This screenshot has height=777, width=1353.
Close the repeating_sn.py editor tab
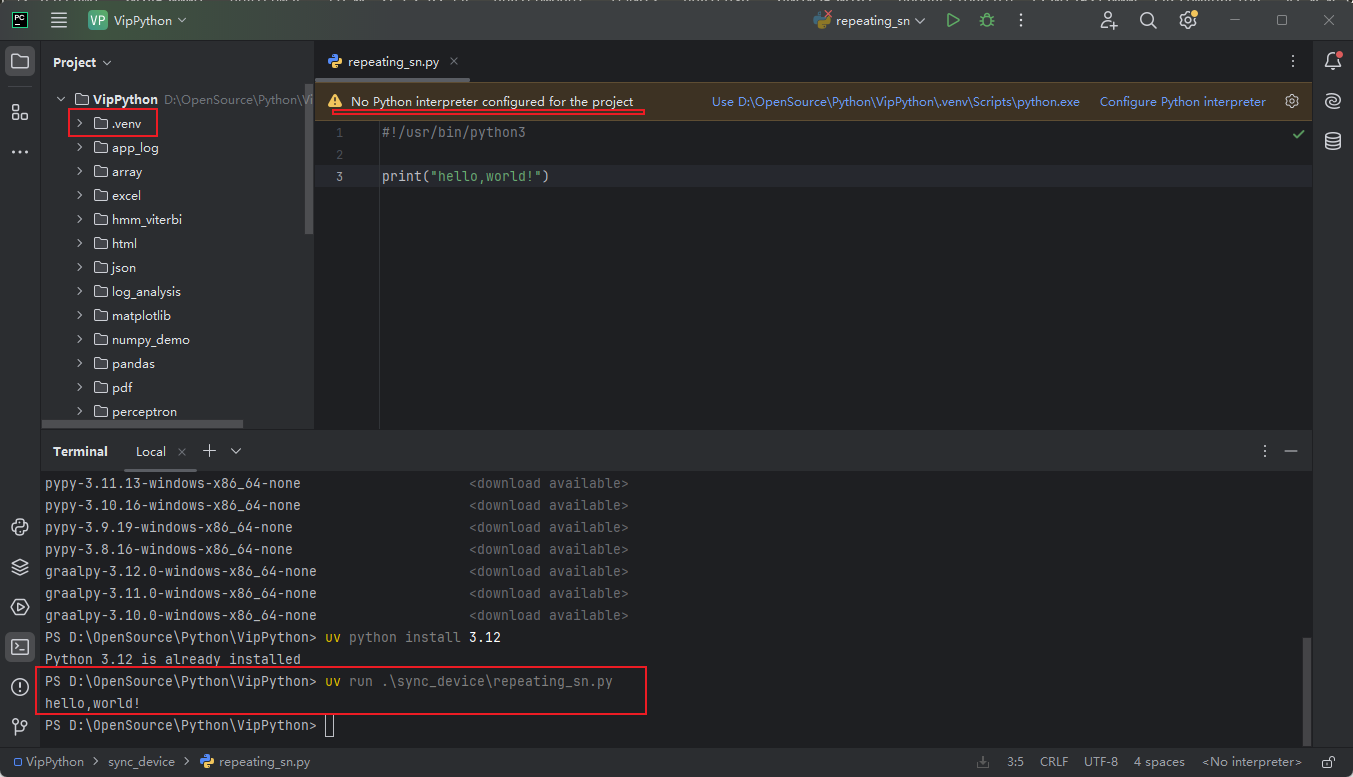pyautogui.click(x=456, y=62)
